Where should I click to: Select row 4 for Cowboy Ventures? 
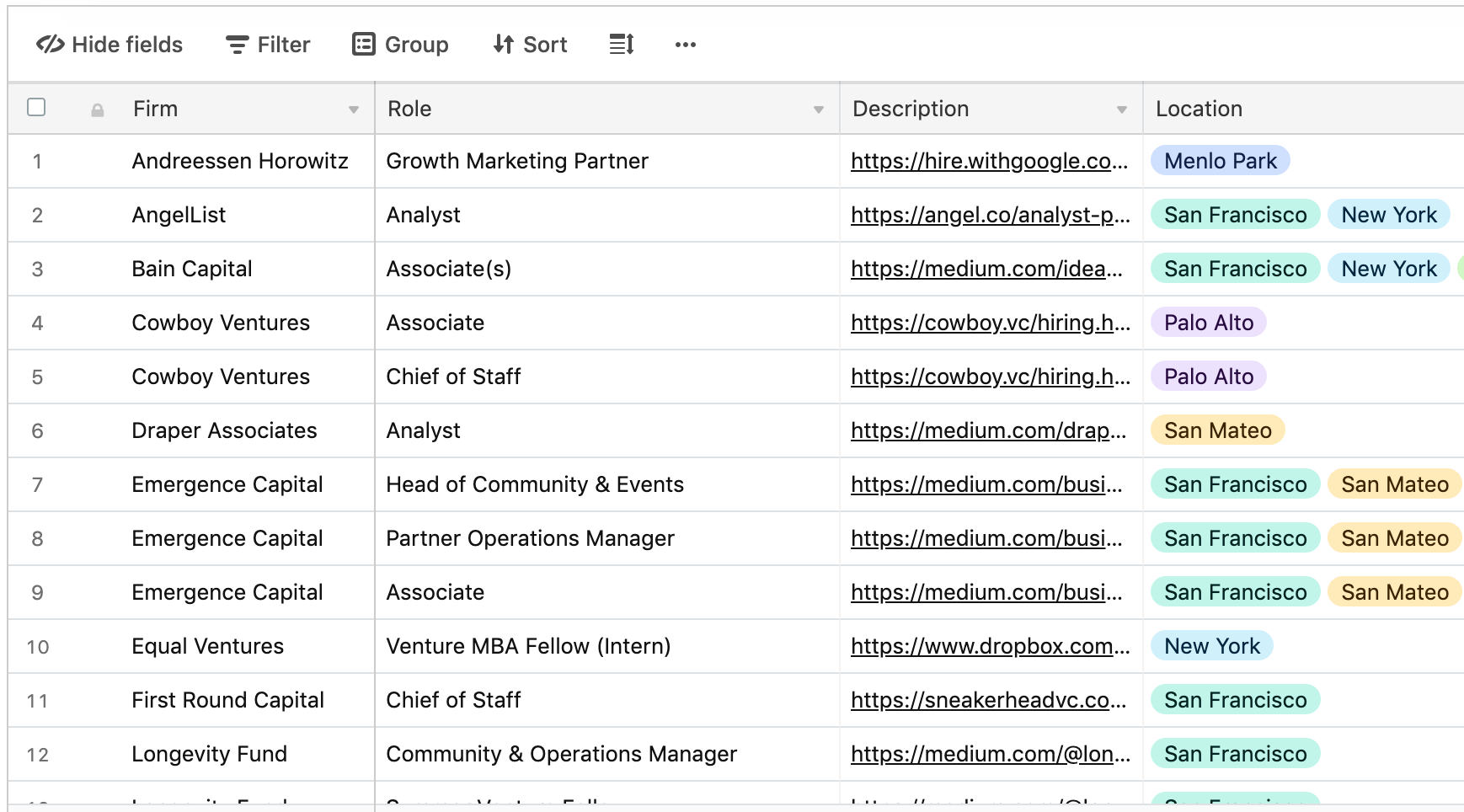[x=36, y=323]
